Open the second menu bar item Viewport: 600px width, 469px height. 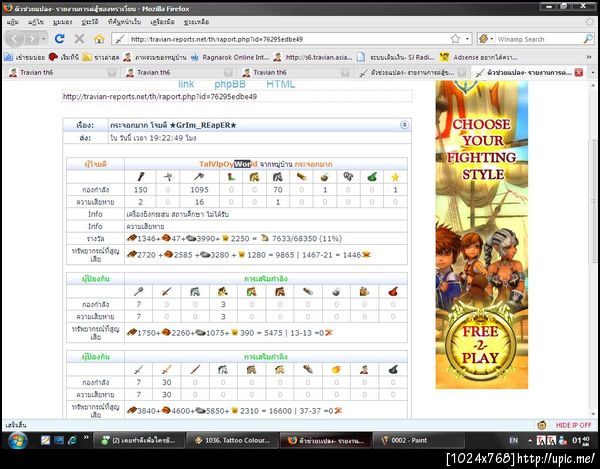point(36,22)
